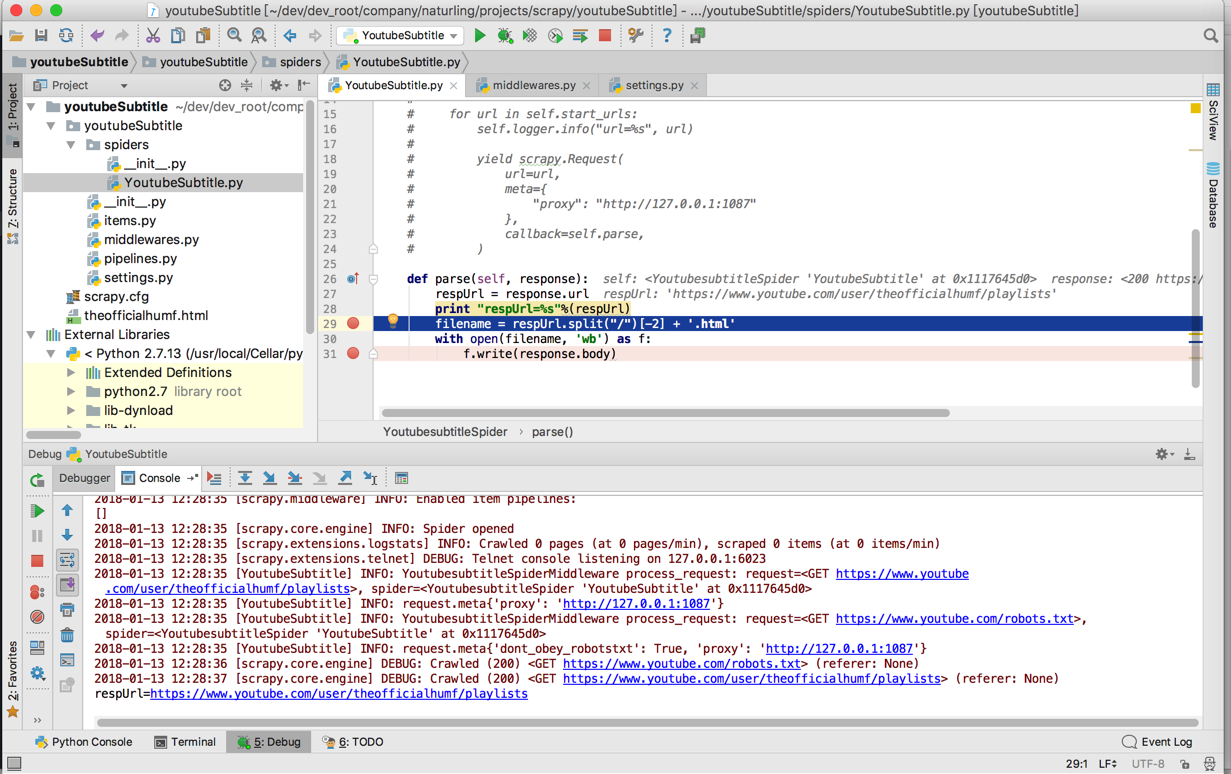
Task: Click the Debug bug icon in main toolbar
Action: tap(505, 36)
